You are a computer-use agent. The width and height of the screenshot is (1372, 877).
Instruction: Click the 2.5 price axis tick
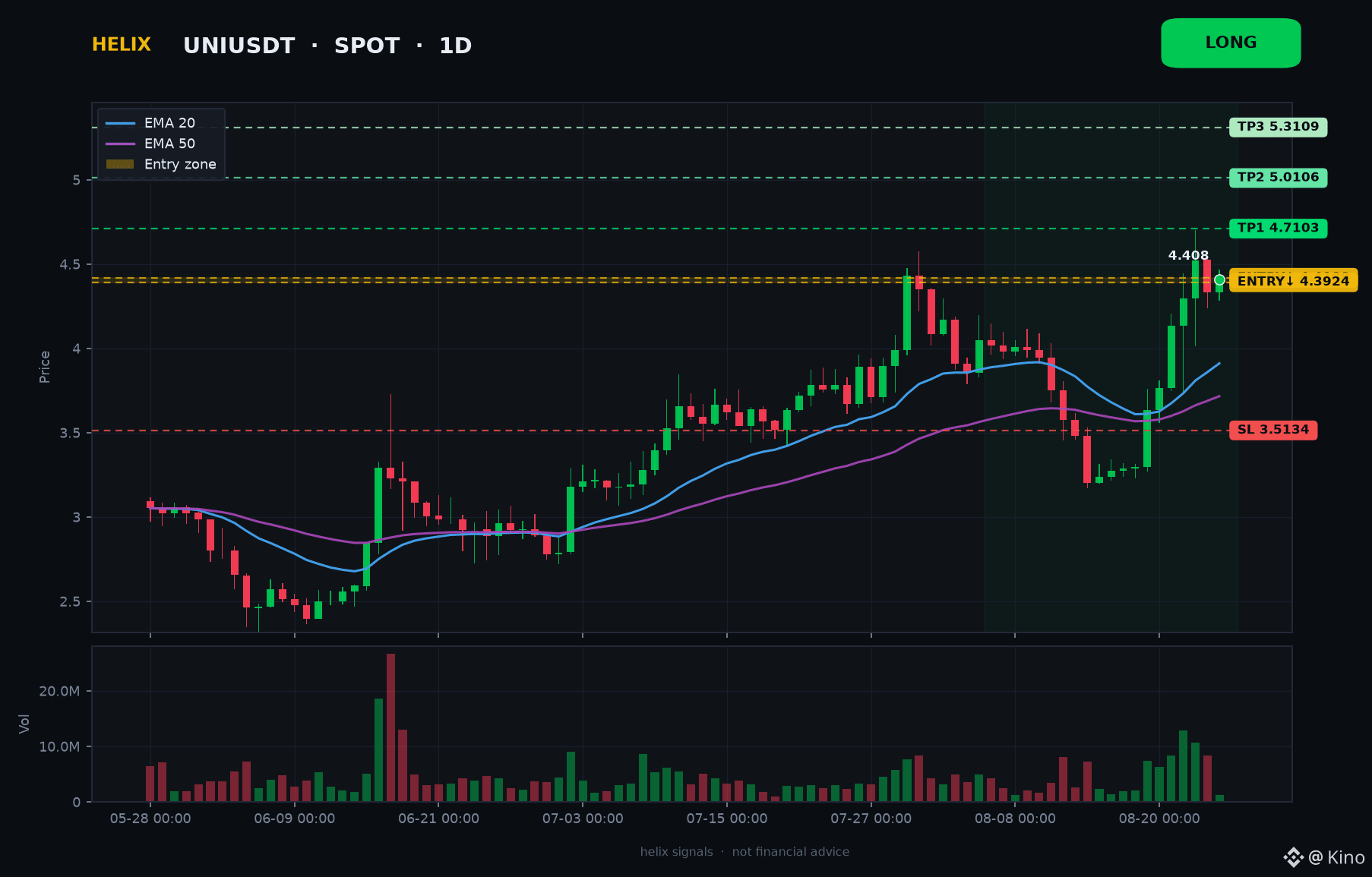point(70,601)
